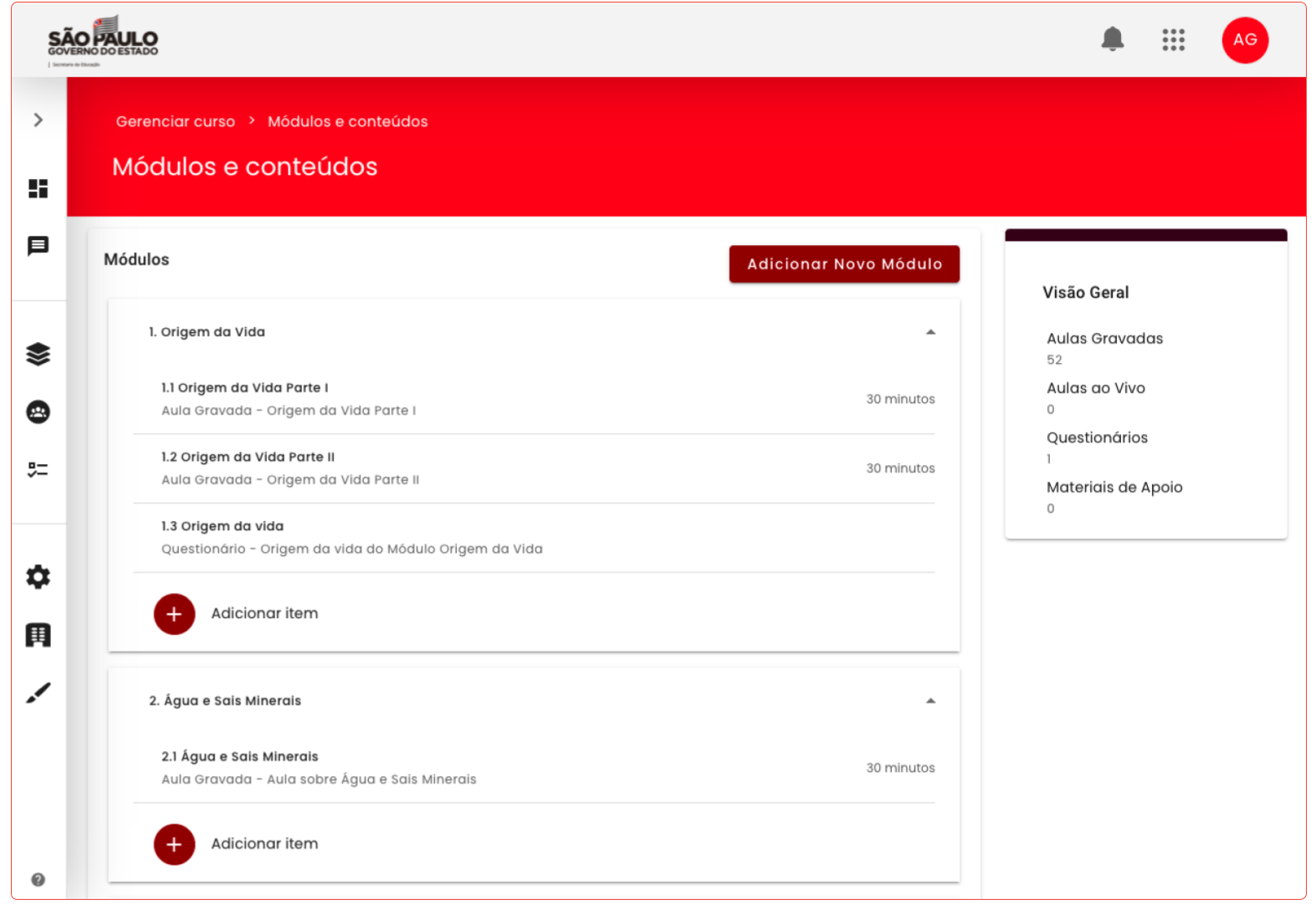Viewport: 1316px width, 904px height.
Task: Open the group people icon in the sidebar
Action: coord(38,411)
